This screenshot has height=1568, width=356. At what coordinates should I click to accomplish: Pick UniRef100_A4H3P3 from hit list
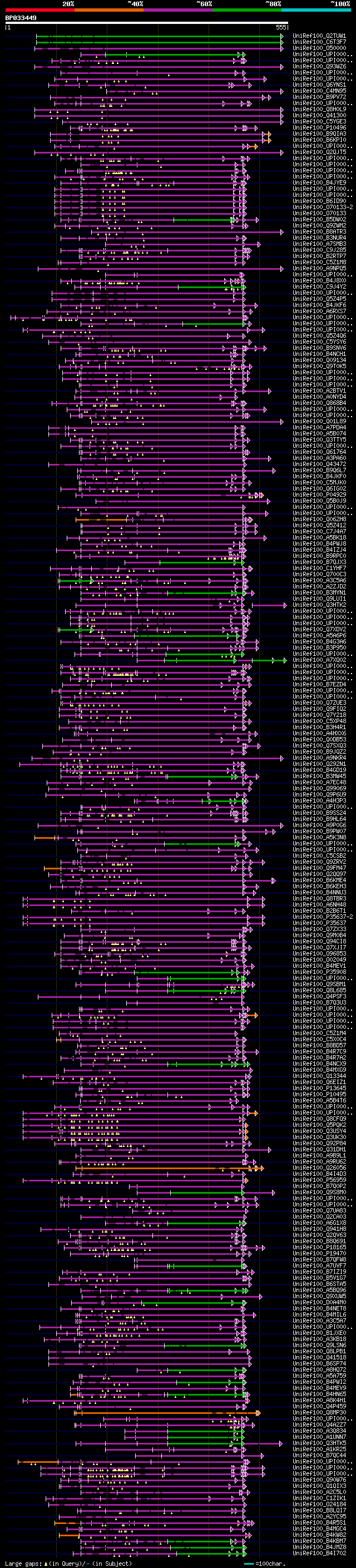(x=319, y=800)
